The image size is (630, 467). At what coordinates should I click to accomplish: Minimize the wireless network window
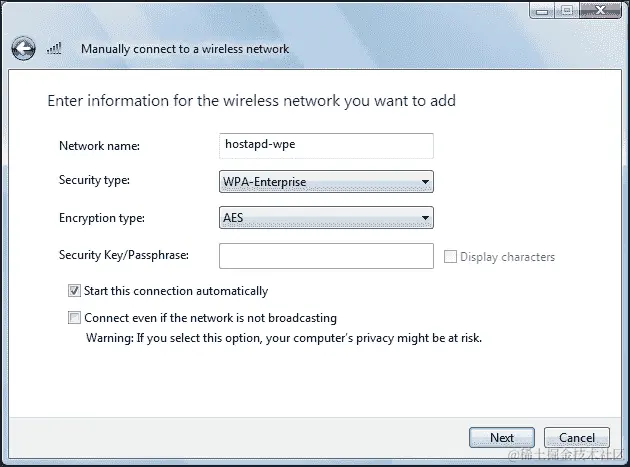pos(542,10)
